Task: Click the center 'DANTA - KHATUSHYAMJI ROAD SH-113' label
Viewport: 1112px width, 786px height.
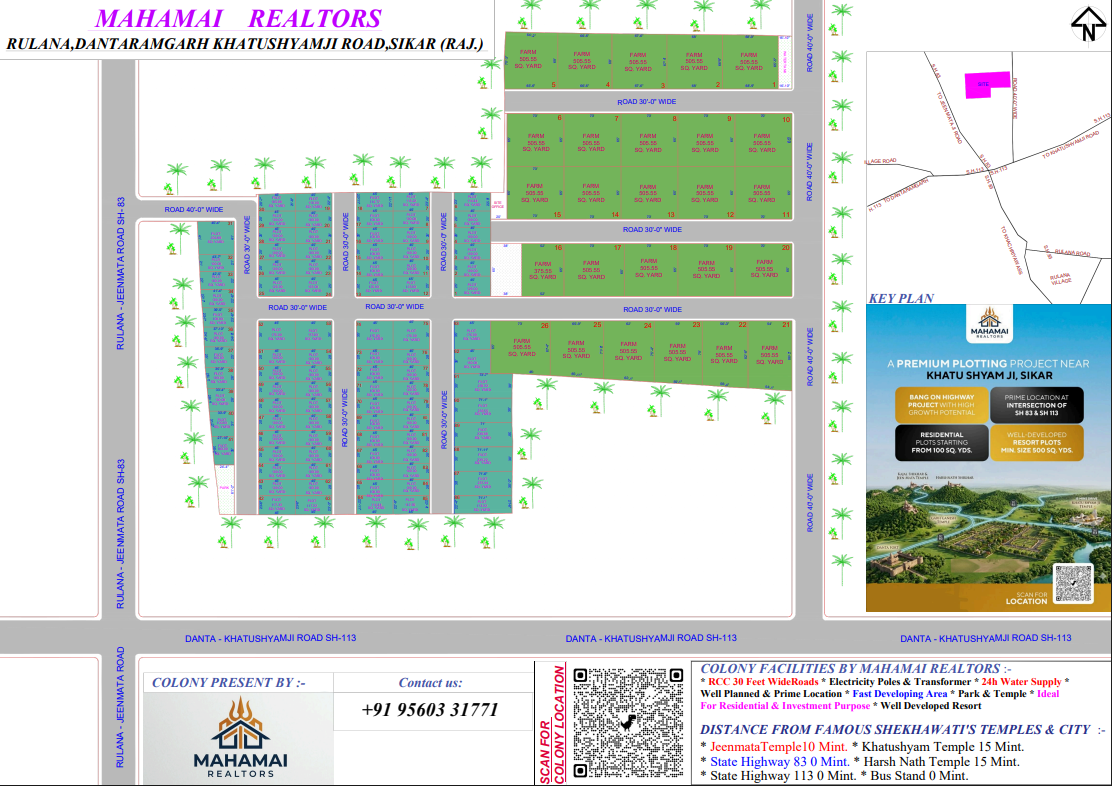Action: point(650,638)
